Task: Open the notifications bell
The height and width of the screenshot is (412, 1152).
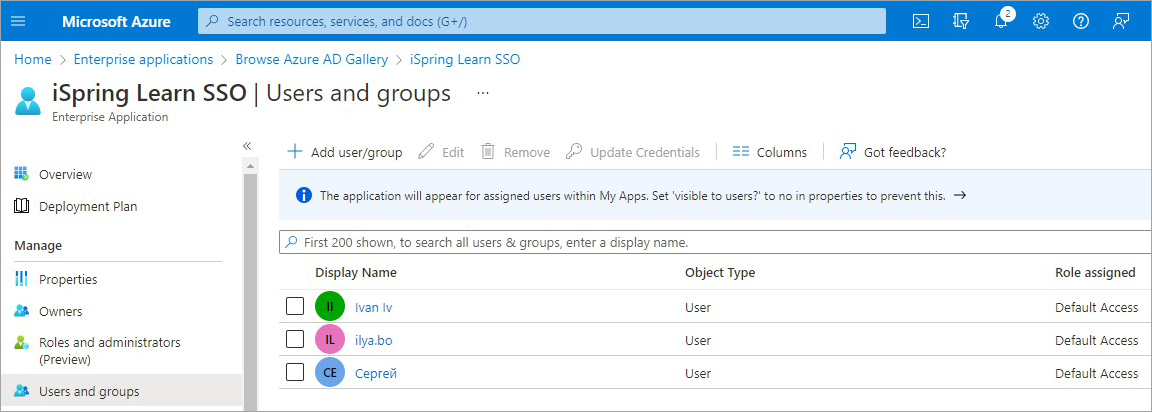Action: [x=1001, y=21]
